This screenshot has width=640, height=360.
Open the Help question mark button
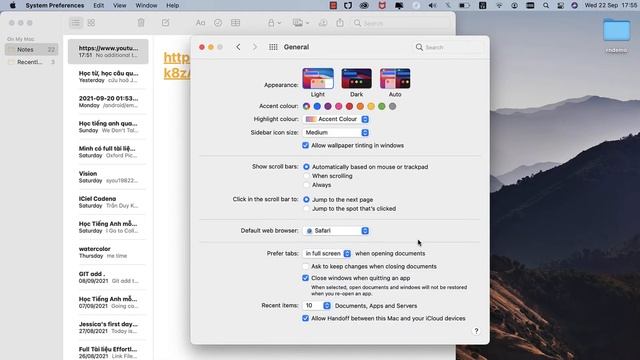(476, 331)
